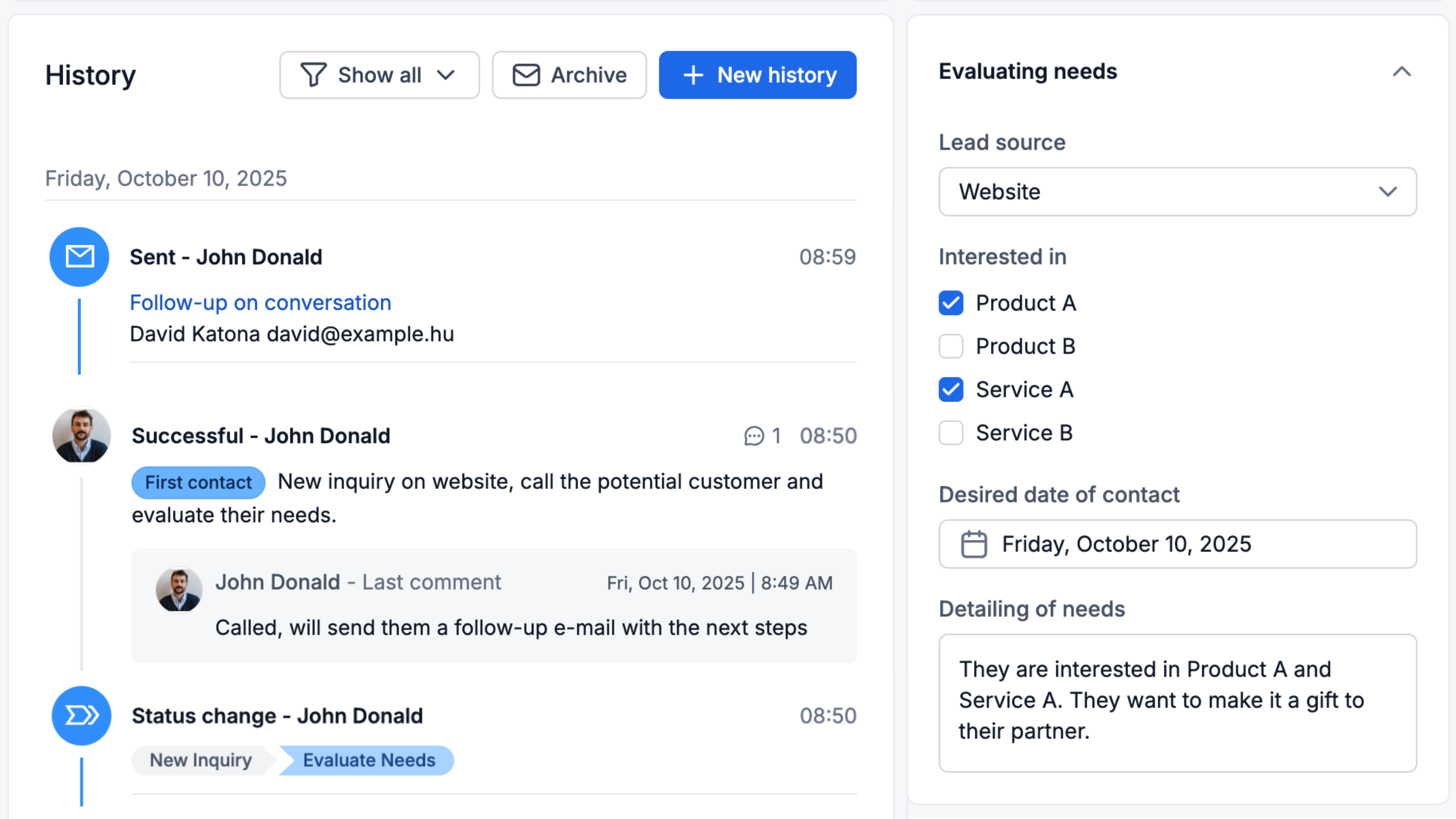Click the Archive button
Viewport: 1456px width, 819px height.
tap(569, 75)
